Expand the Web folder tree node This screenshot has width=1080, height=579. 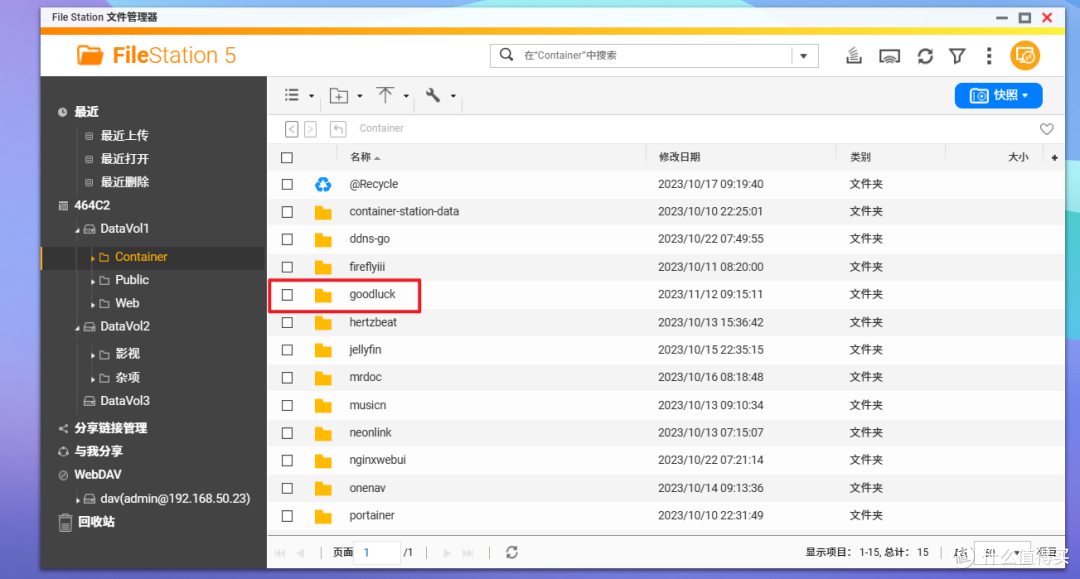[92, 304]
